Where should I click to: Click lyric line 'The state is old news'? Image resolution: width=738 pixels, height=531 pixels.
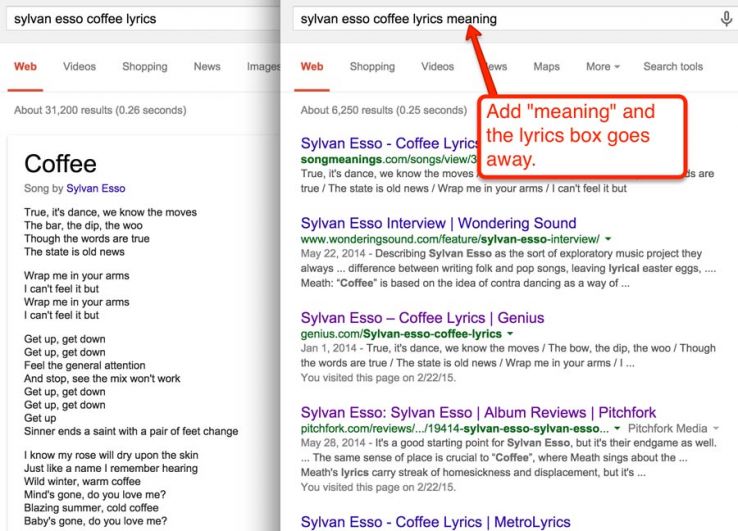click(74, 252)
